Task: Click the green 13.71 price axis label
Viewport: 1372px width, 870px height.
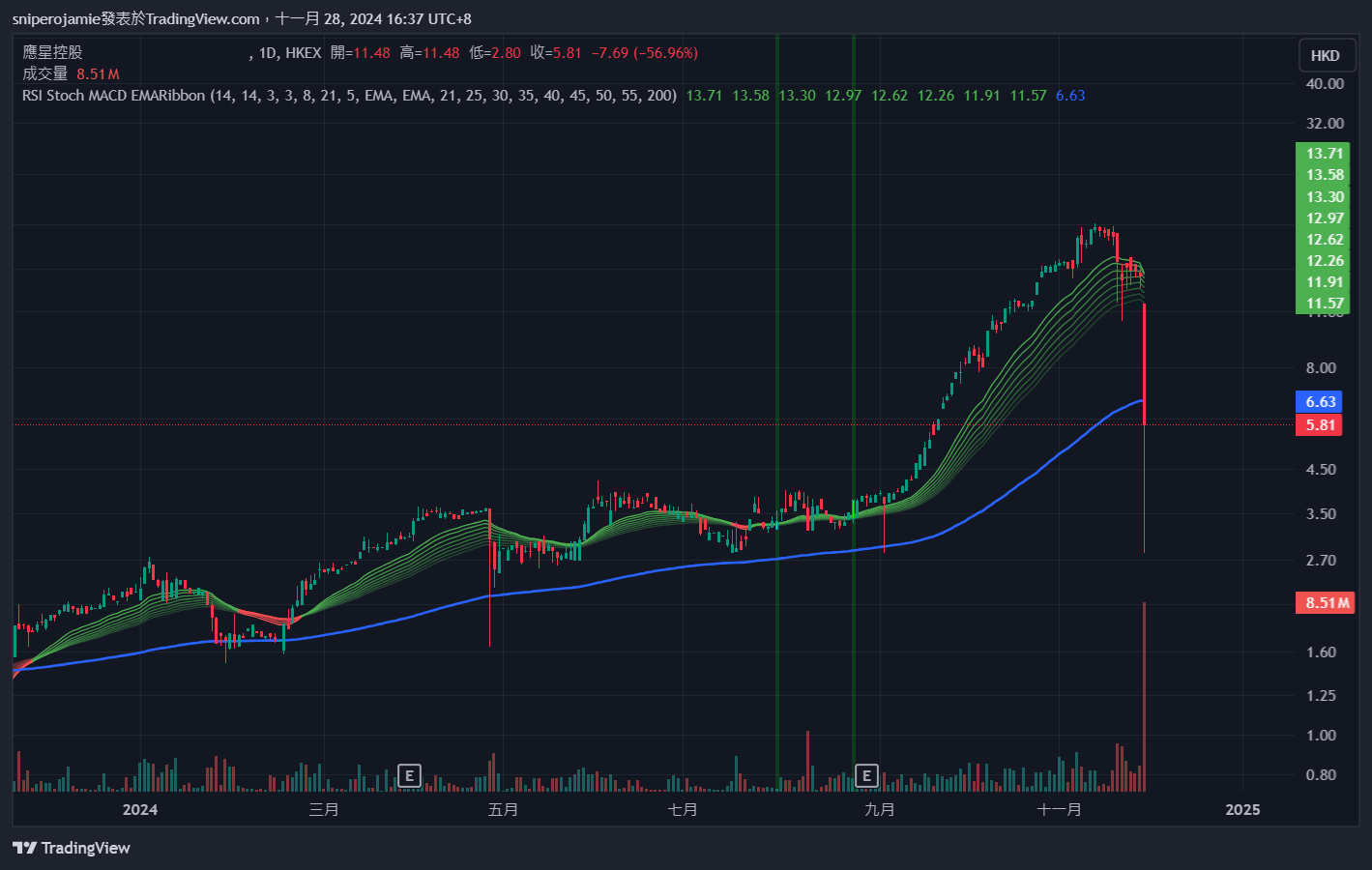Action: (1324, 154)
